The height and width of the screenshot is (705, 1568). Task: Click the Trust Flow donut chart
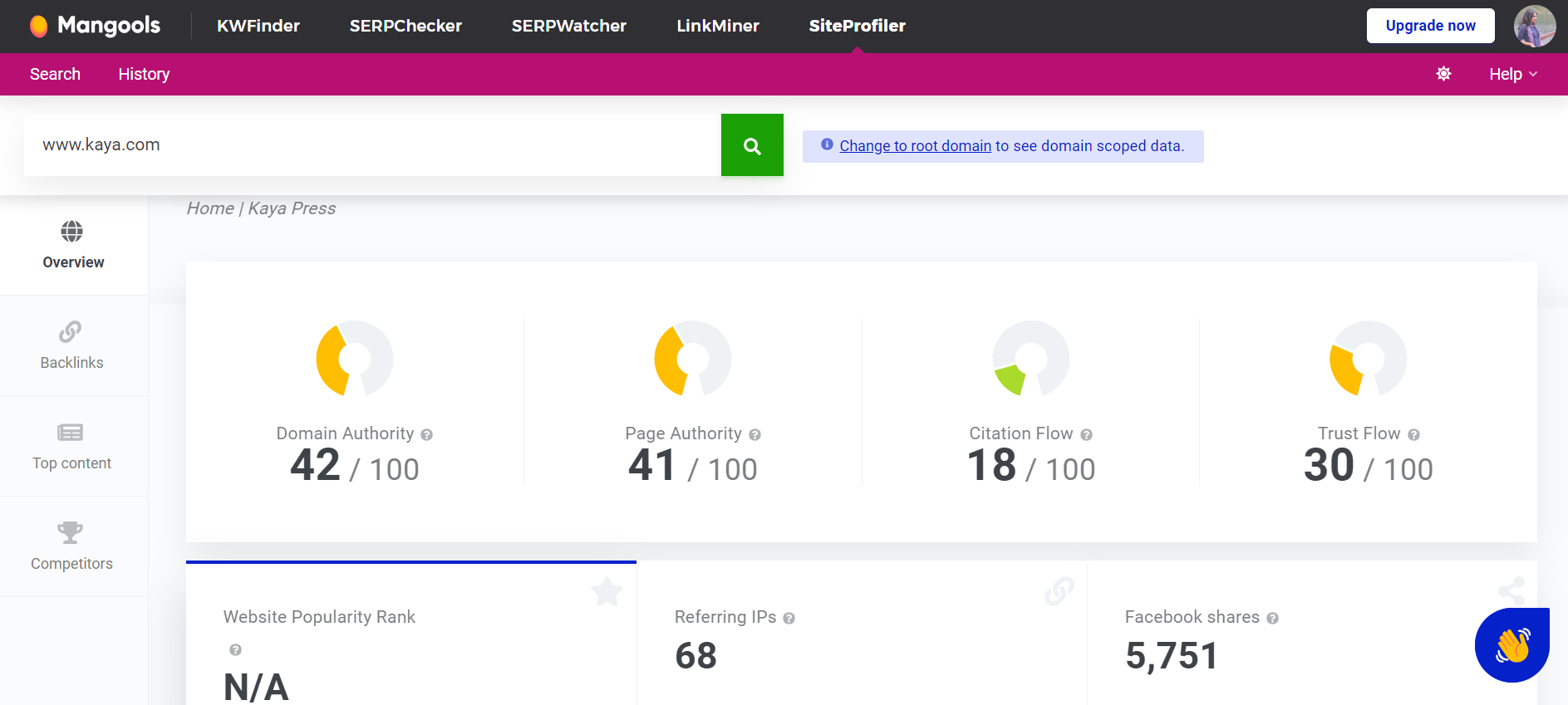click(1369, 359)
